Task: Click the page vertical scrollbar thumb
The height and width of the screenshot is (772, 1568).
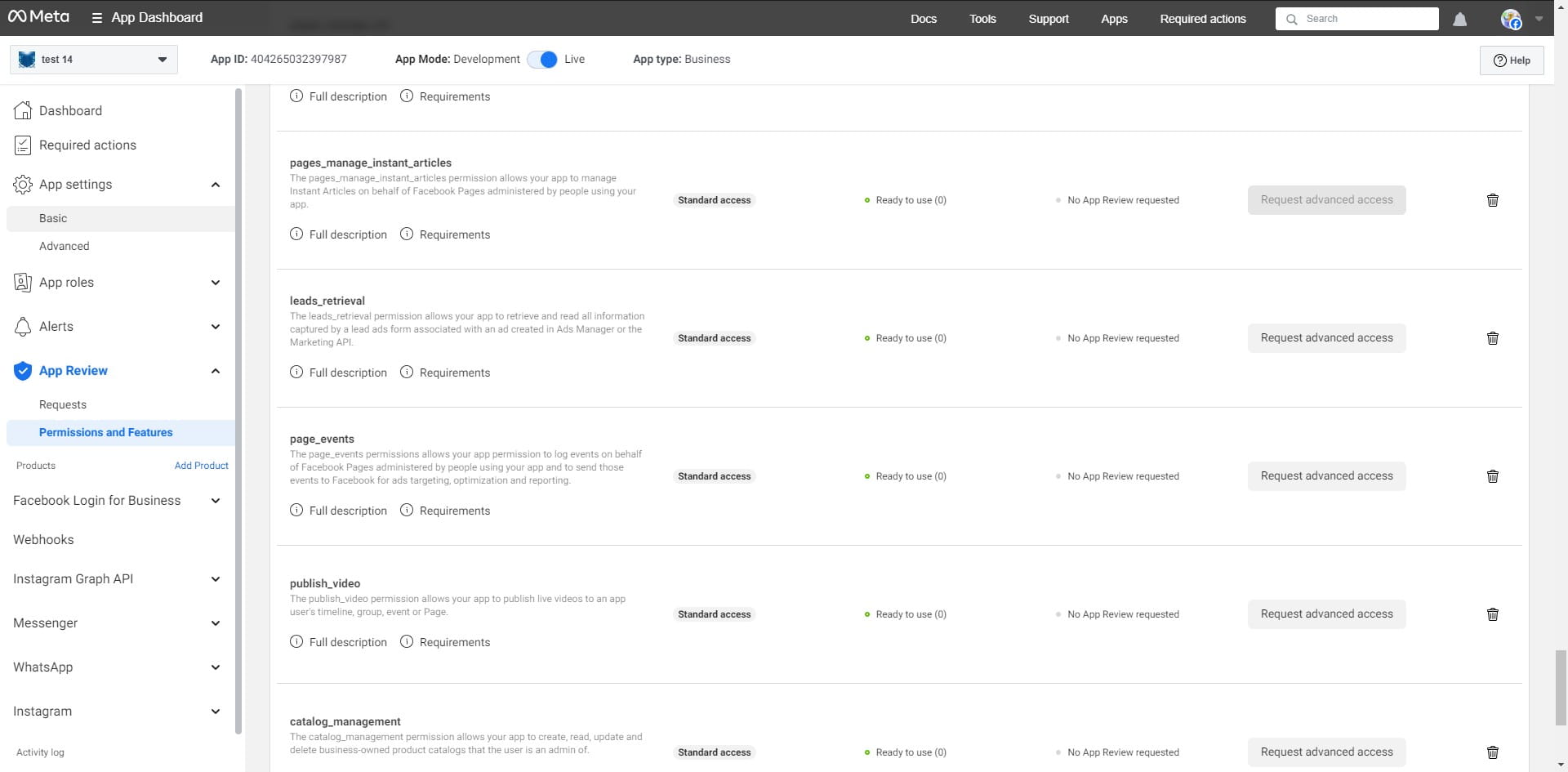Action: tap(1561, 688)
